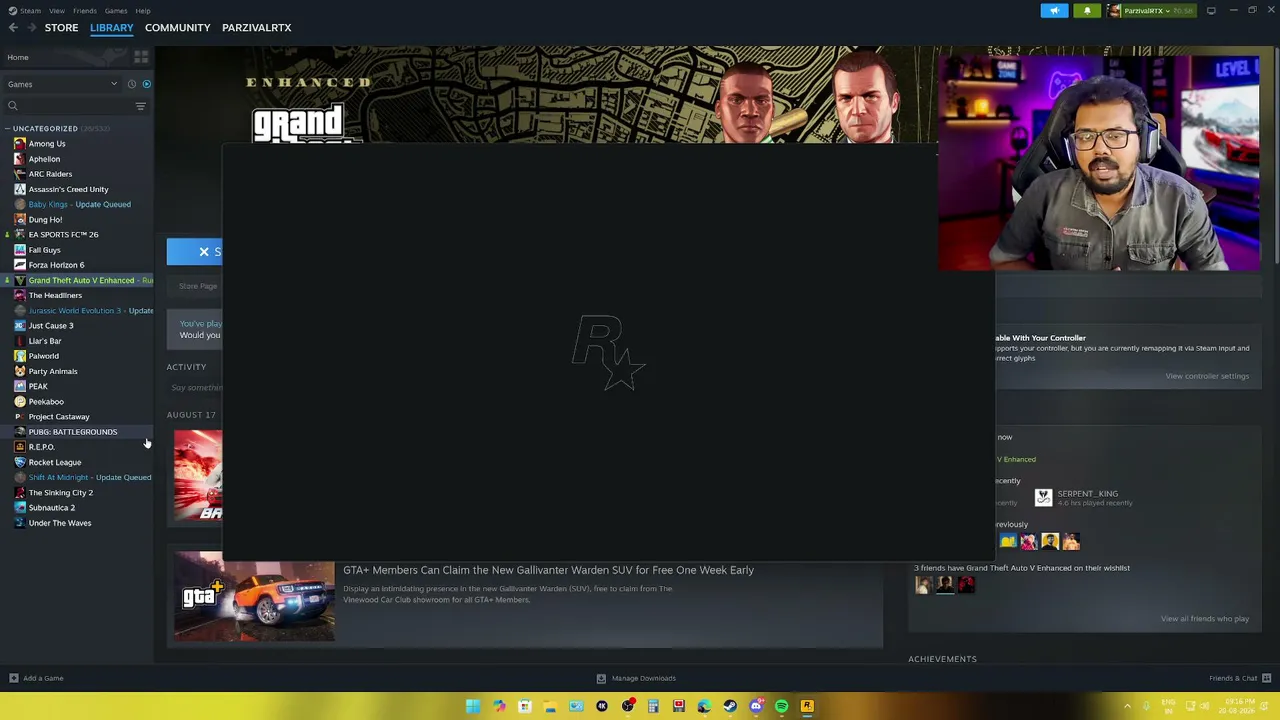
Task: Open GTA+ Gallivanter Warden SUV news article
Action: coord(548,570)
